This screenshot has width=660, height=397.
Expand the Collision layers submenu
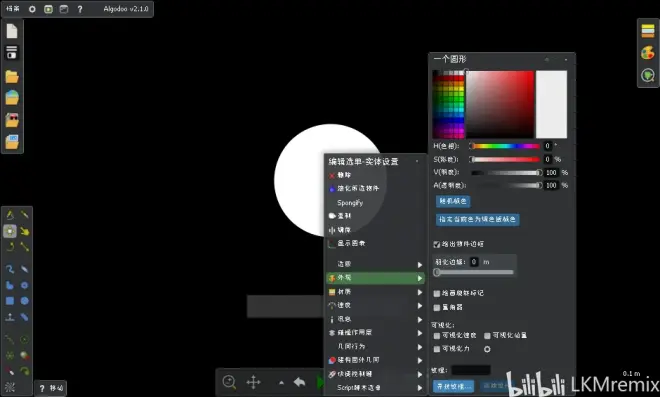(375, 333)
